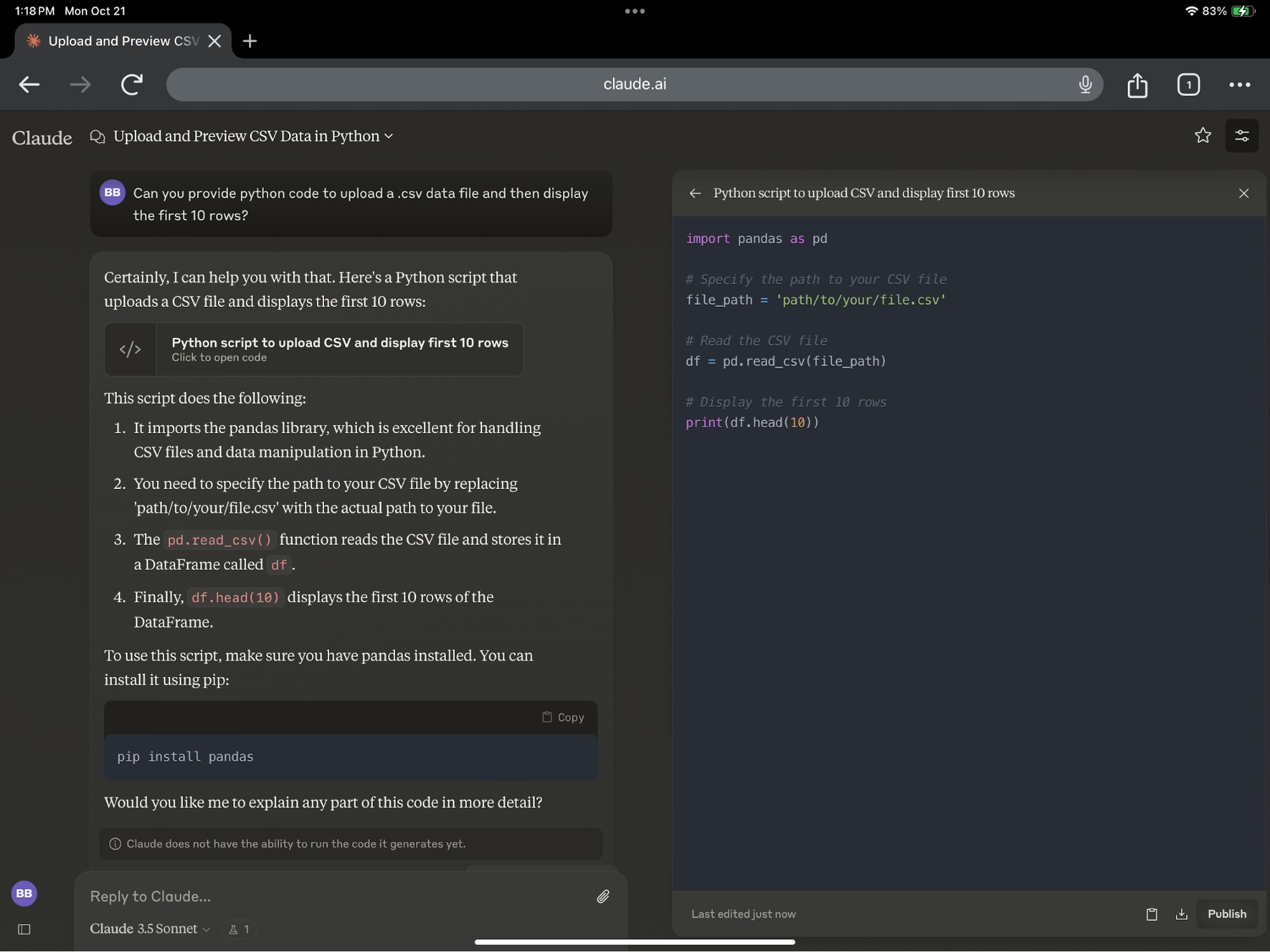The width and height of the screenshot is (1270, 952).
Task: Open the Claude 3.5 Sonnet model selector
Action: [150, 929]
